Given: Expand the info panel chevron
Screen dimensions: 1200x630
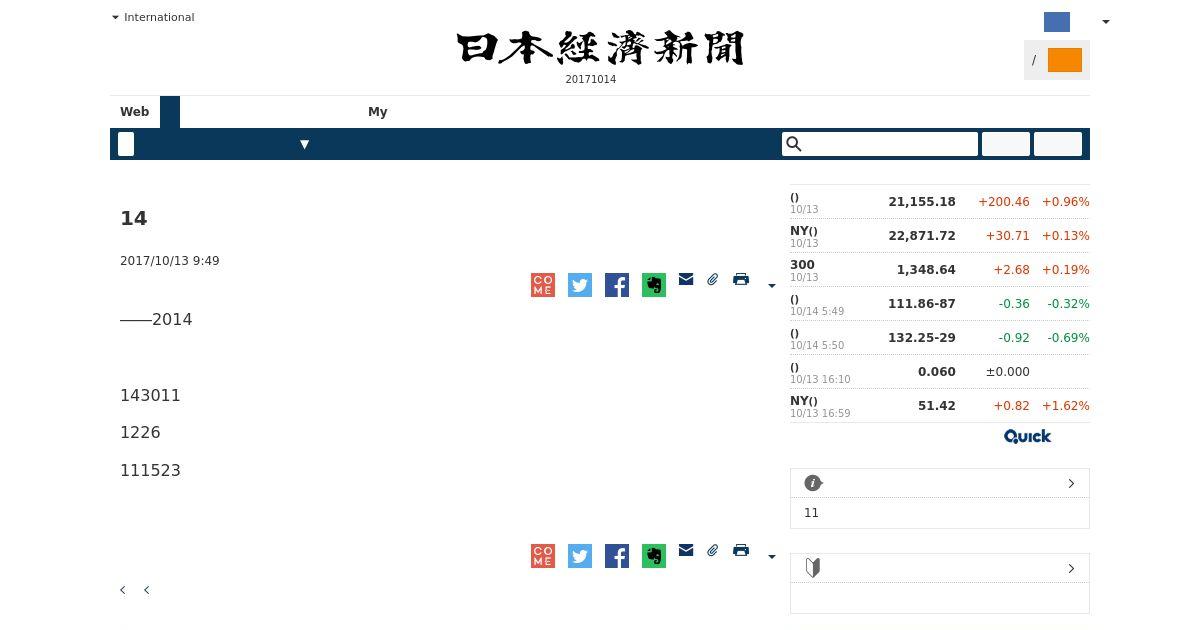Looking at the screenshot, I should click(1071, 483).
